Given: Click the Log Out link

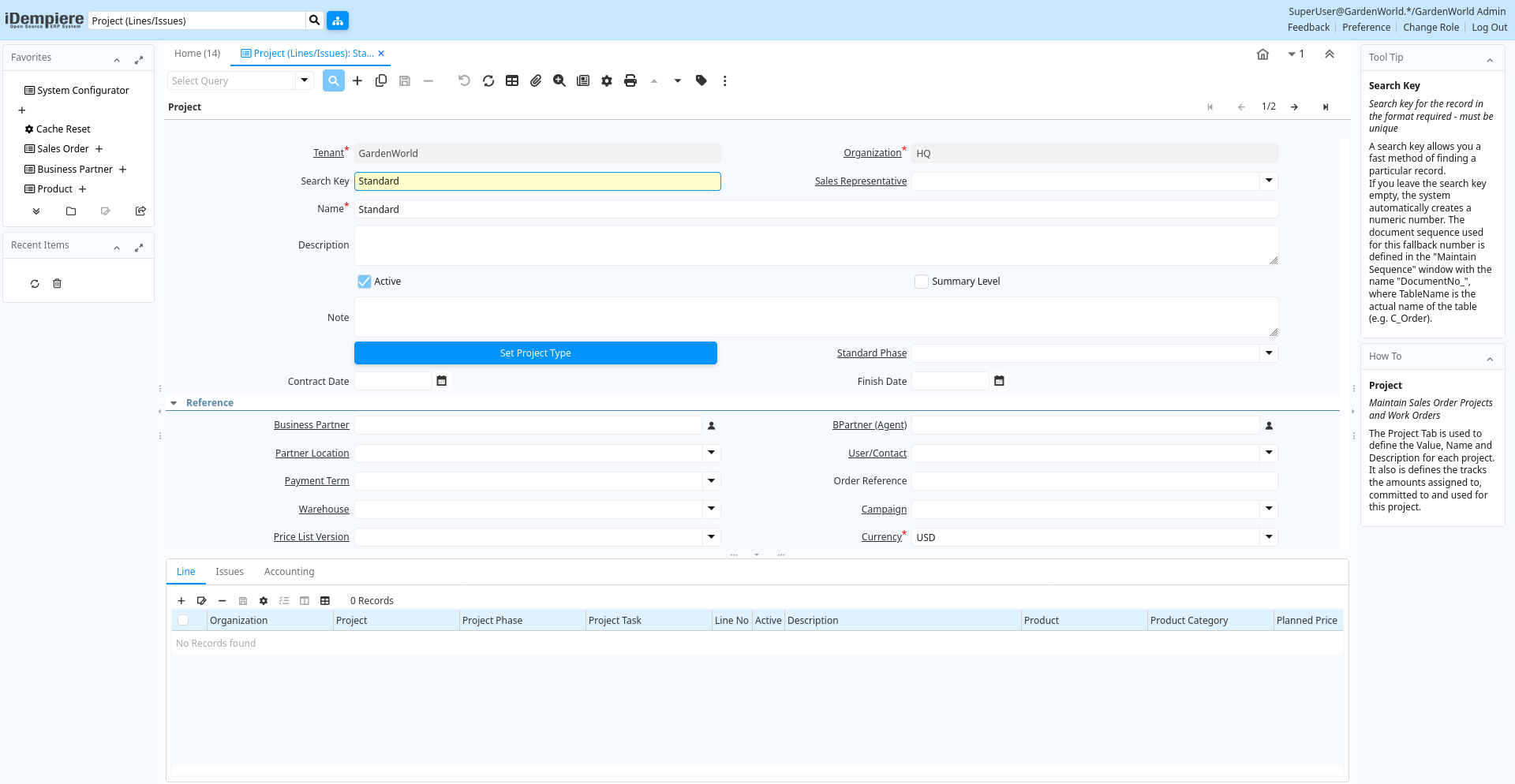Looking at the screenshot, I should [x=1489, y=28].
